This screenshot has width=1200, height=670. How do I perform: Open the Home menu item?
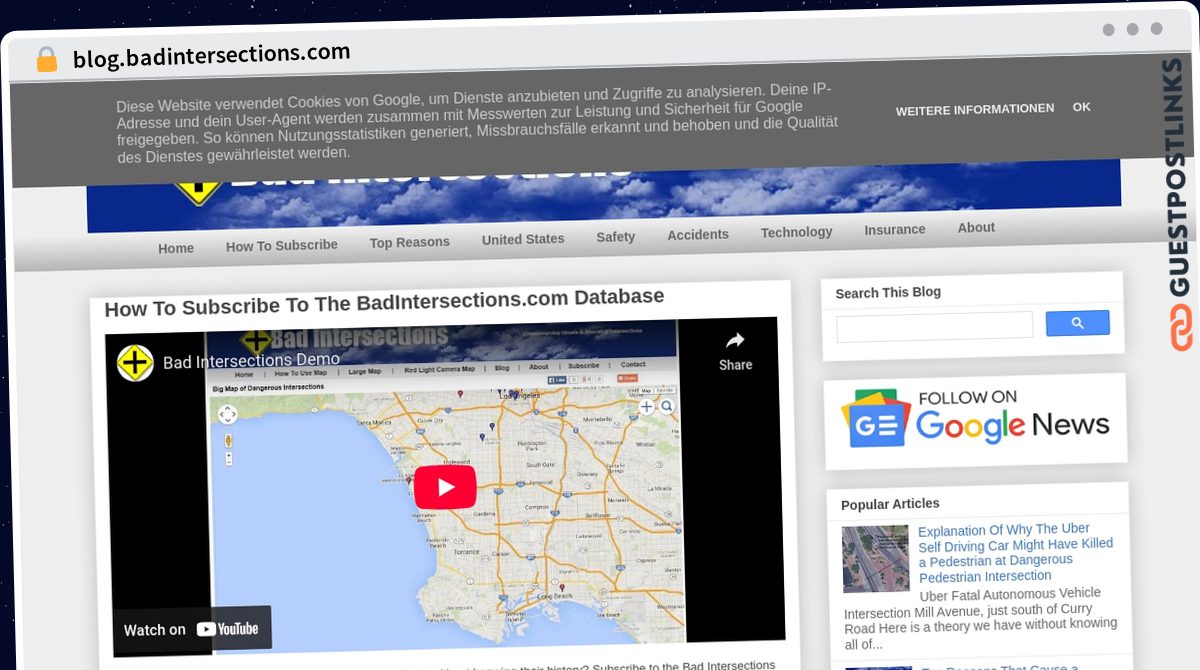point(176,248)
